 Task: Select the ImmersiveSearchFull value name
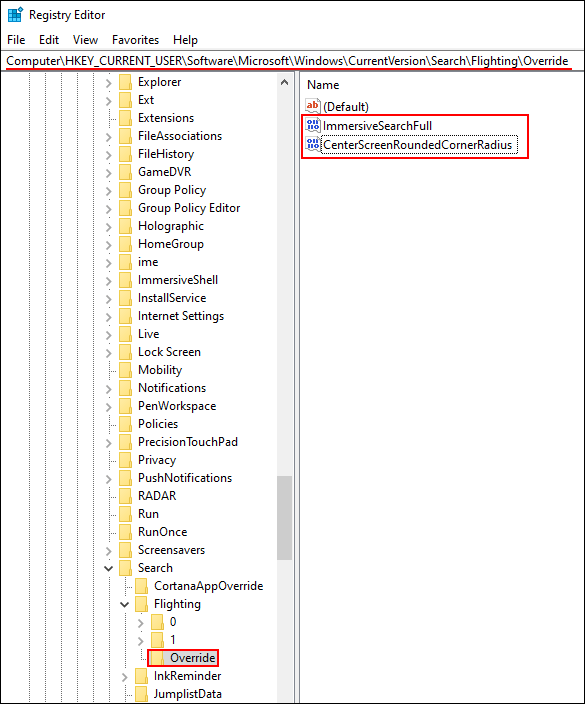[377, 126]
